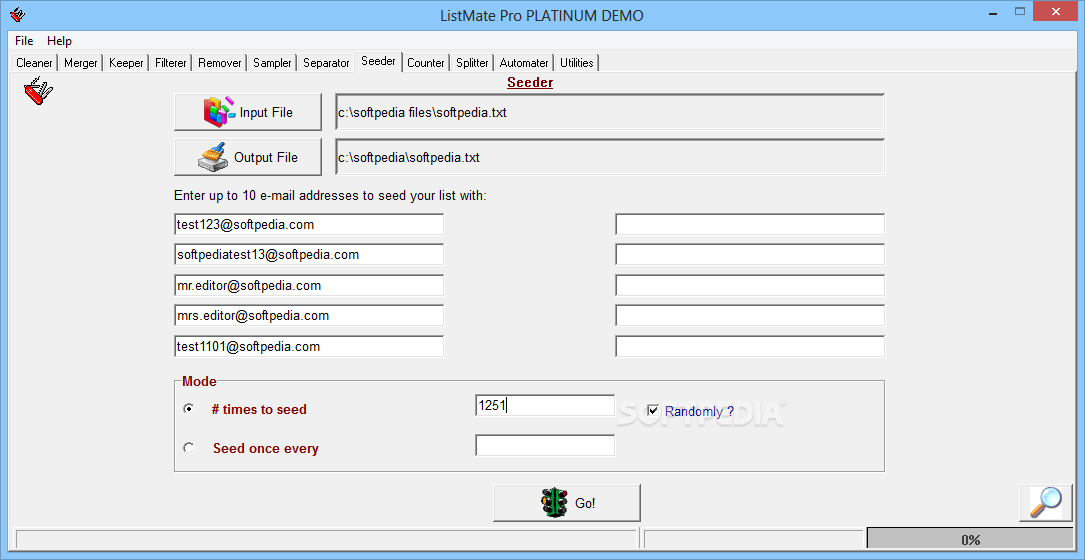The height and width of the screenshot is (560, 1085).
Task: Click the softpediatest13@softpedia.com email field
Action: click(x=309, y=255)
